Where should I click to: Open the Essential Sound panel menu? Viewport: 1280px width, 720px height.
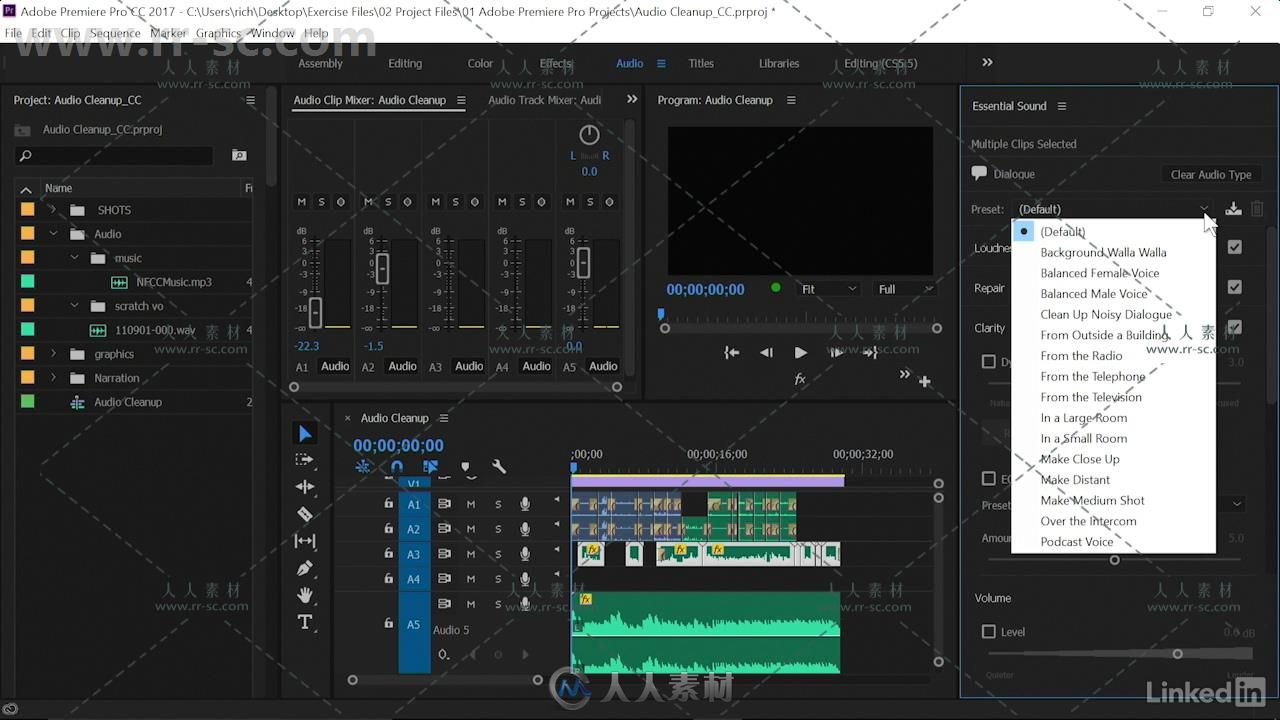pos(1062,106)
